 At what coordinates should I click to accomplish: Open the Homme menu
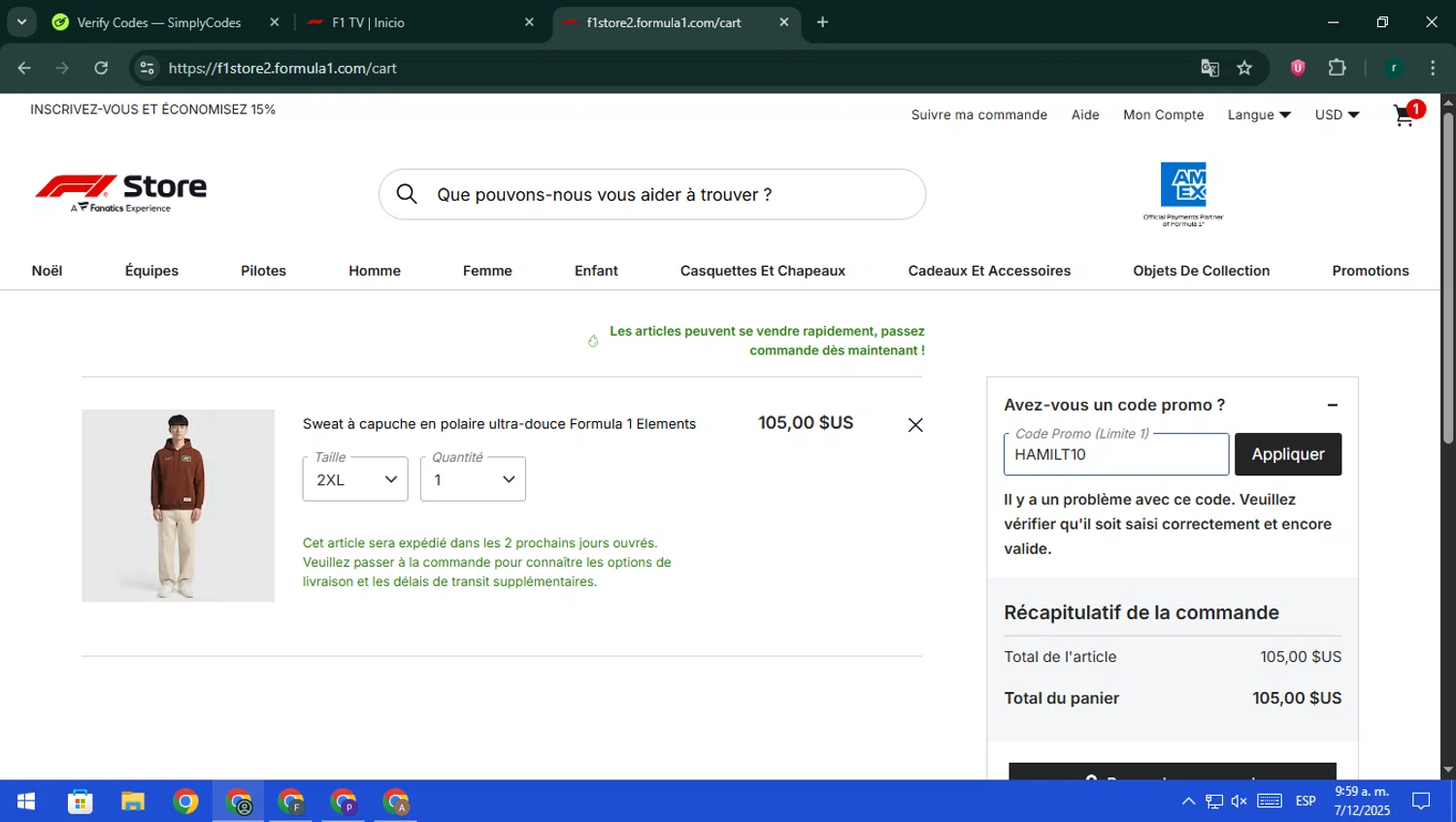(375, 271)
